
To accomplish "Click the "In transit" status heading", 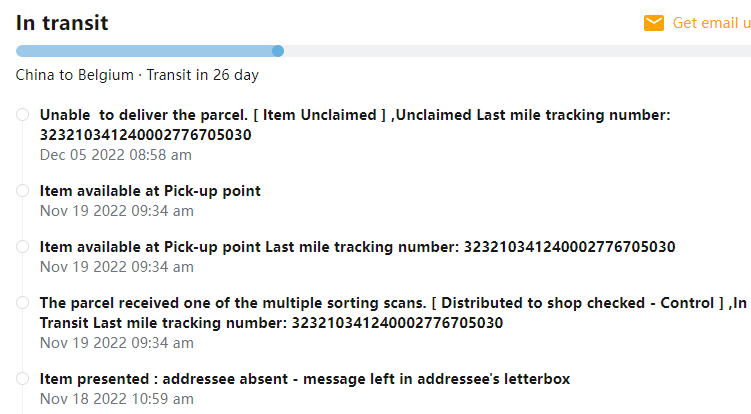I will click(x=62, y=23).
